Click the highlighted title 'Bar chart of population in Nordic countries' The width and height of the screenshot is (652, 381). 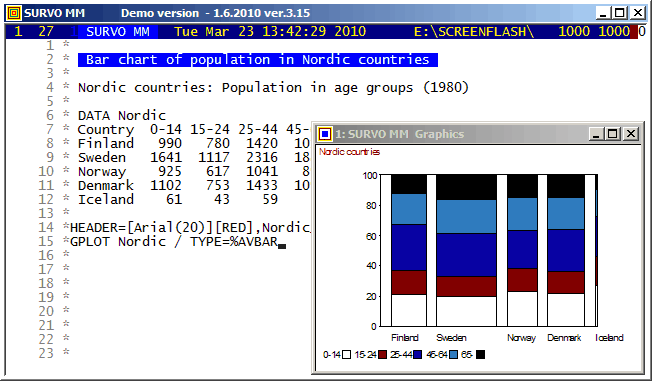tap(258, 59)
